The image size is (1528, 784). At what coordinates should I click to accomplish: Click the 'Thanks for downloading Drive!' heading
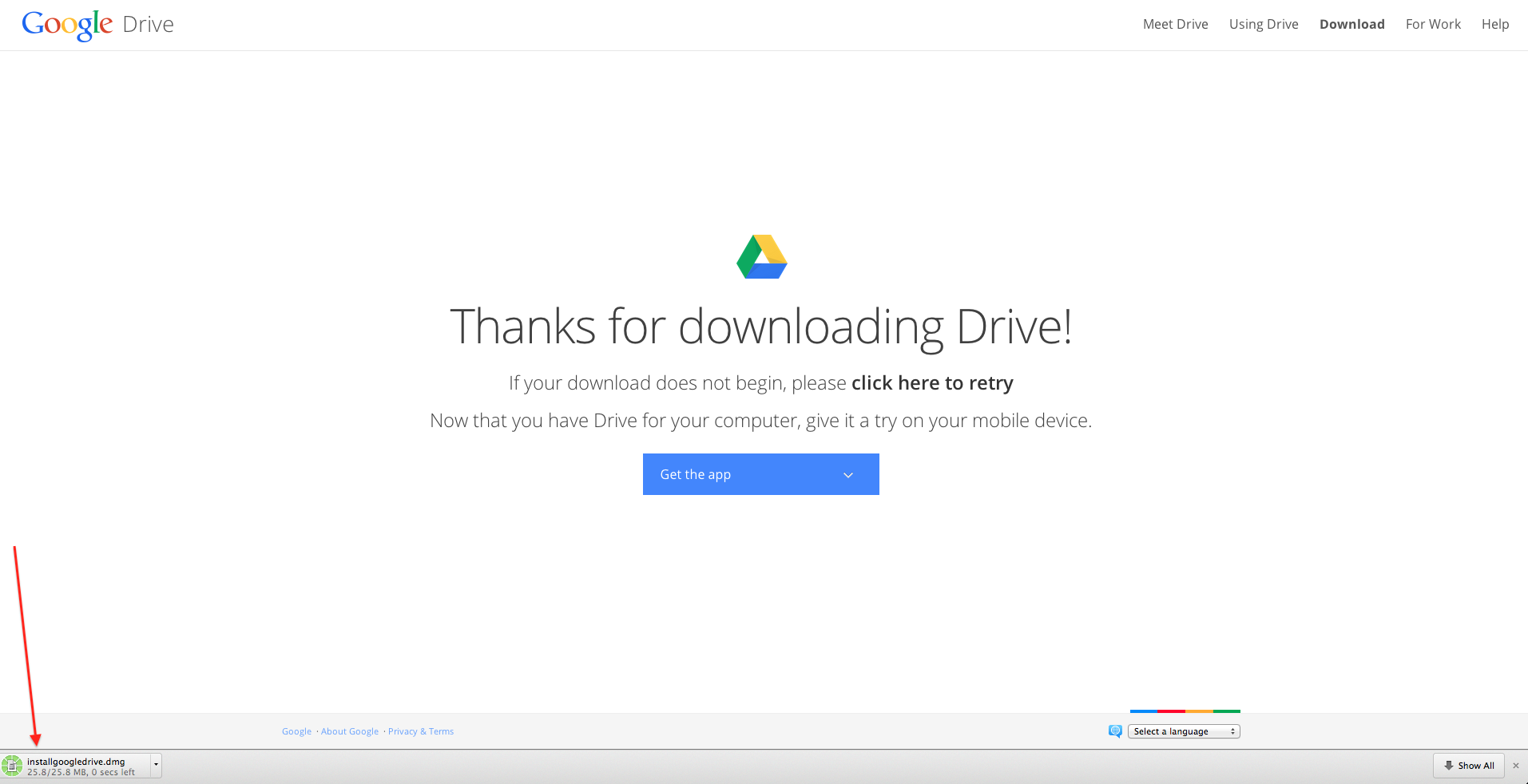tap(761, 327)
